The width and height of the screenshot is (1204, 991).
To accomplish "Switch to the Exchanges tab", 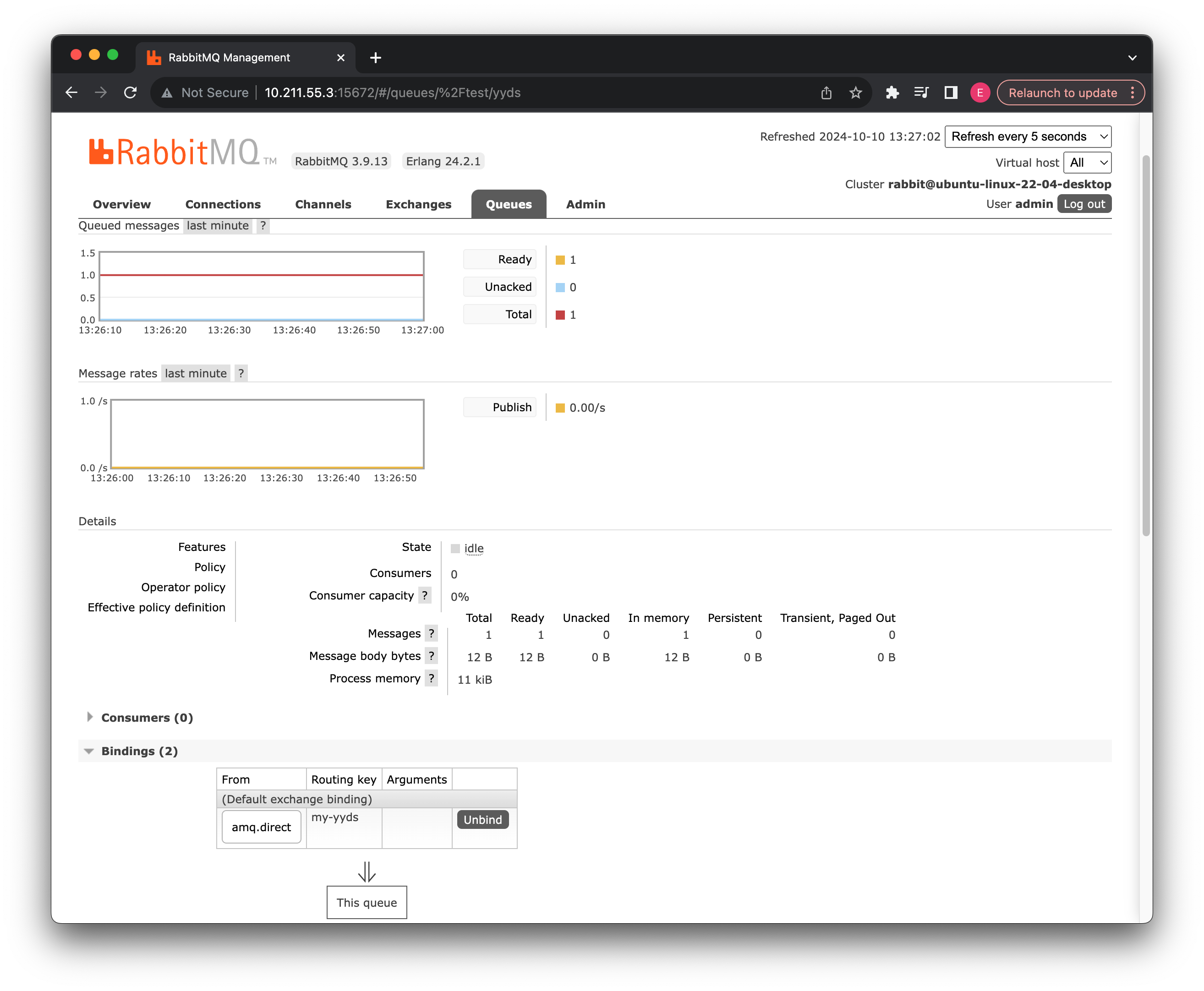I will 418,204.
